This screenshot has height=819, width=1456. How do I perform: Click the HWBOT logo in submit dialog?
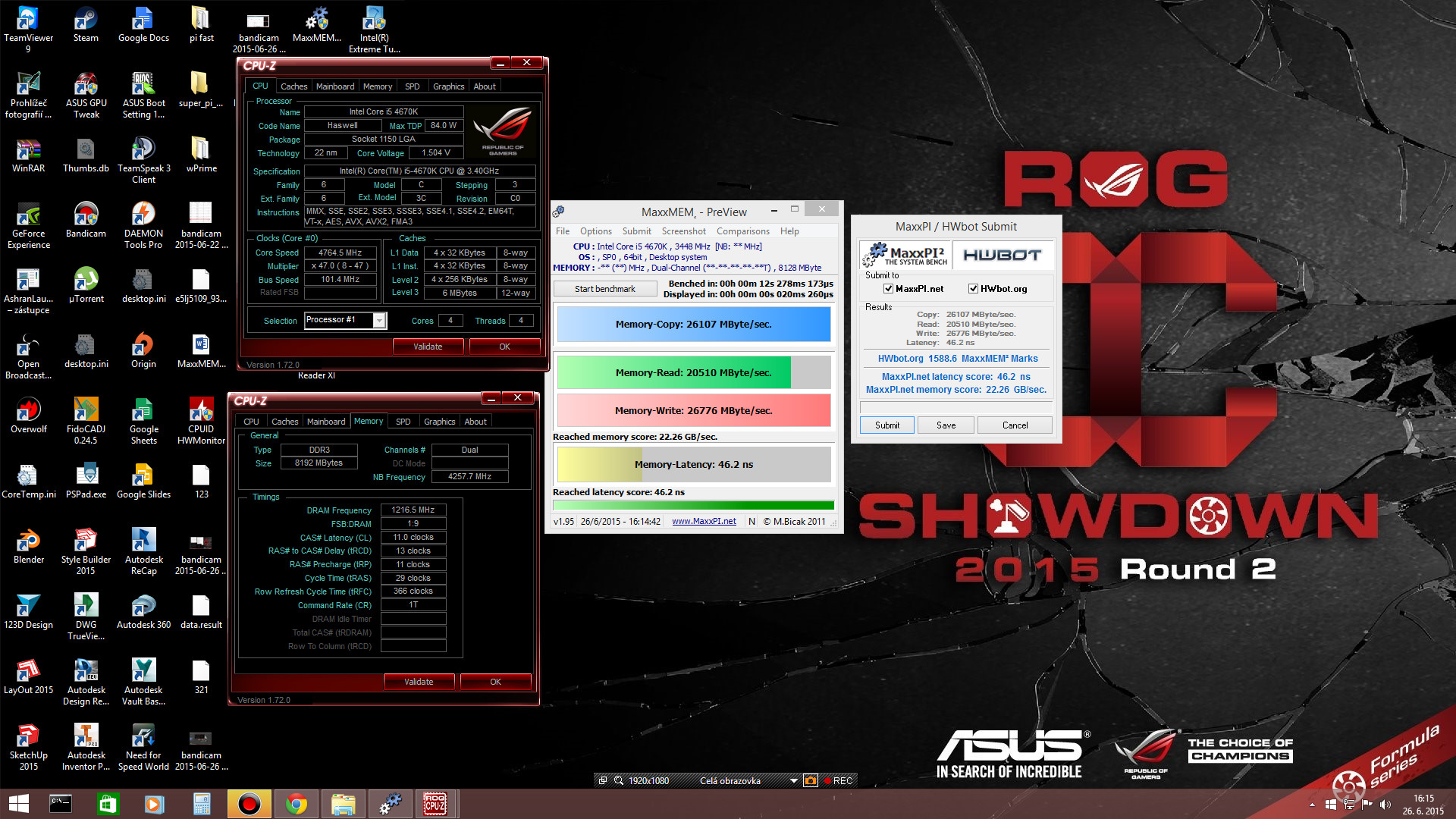(1003, 256)
